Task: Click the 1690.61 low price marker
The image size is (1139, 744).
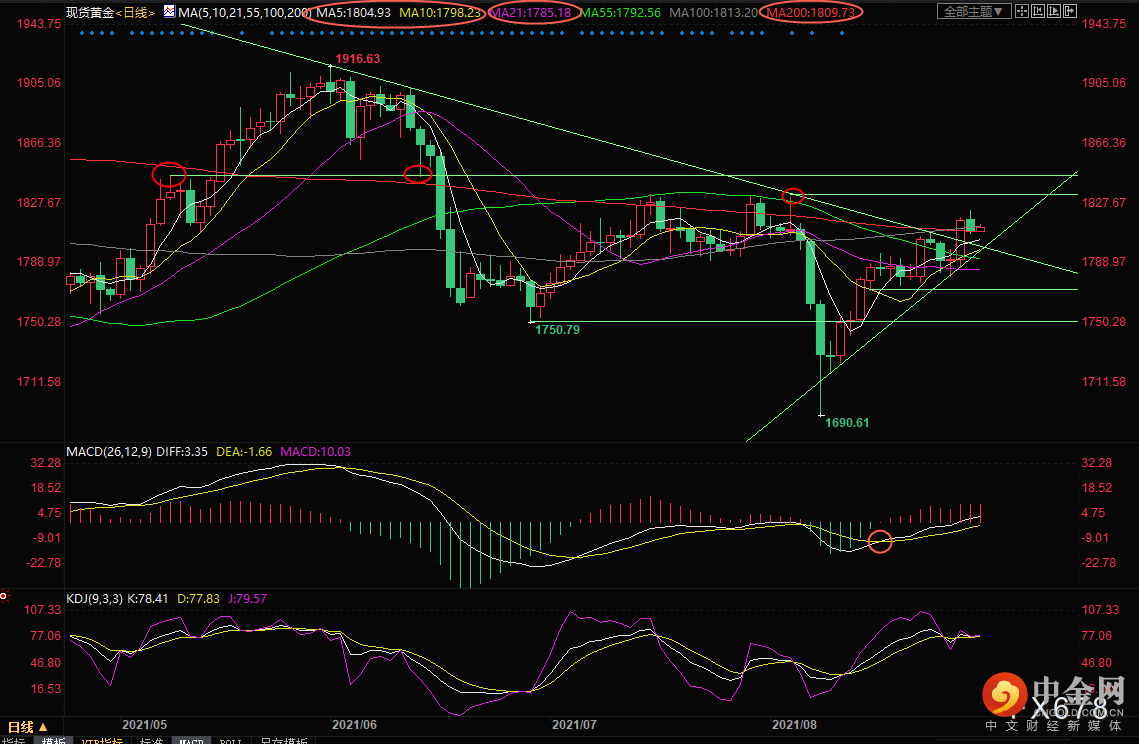Action: 847,422
